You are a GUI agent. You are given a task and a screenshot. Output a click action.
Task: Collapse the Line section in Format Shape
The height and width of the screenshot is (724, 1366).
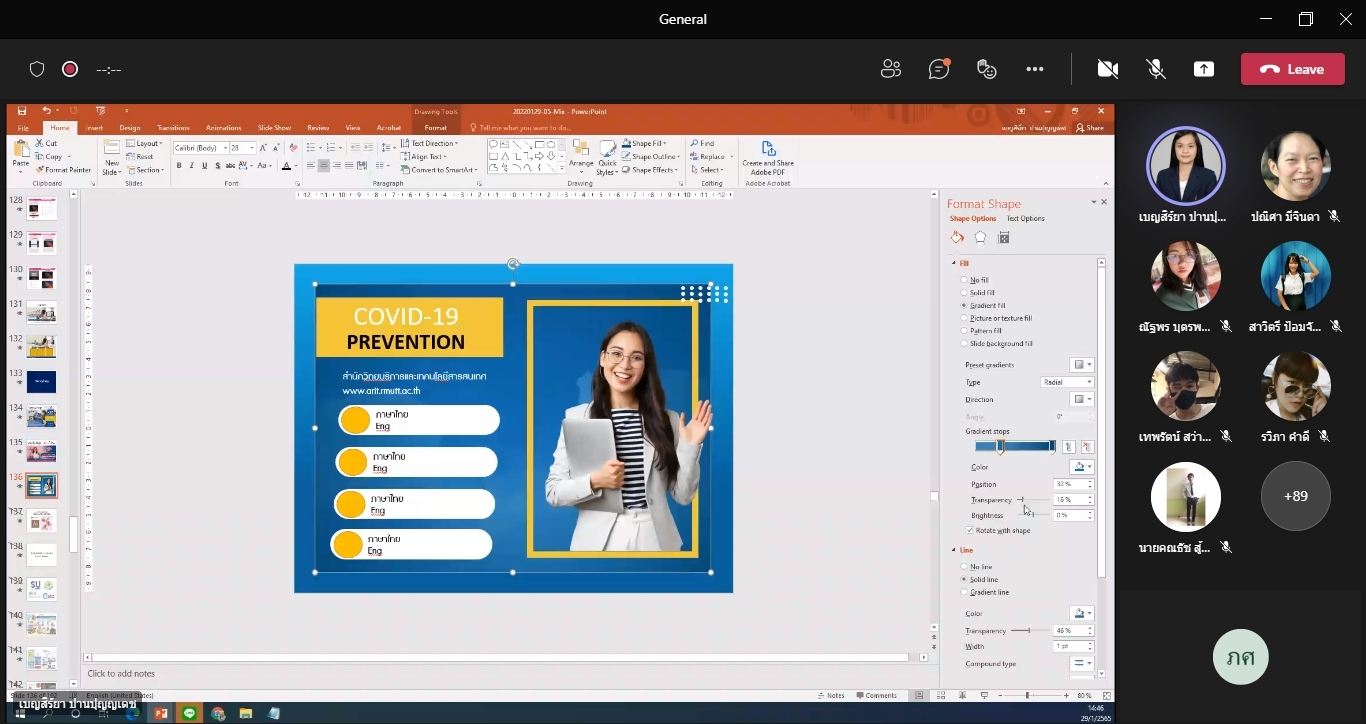pyautogui.click(x=954, y=550)
